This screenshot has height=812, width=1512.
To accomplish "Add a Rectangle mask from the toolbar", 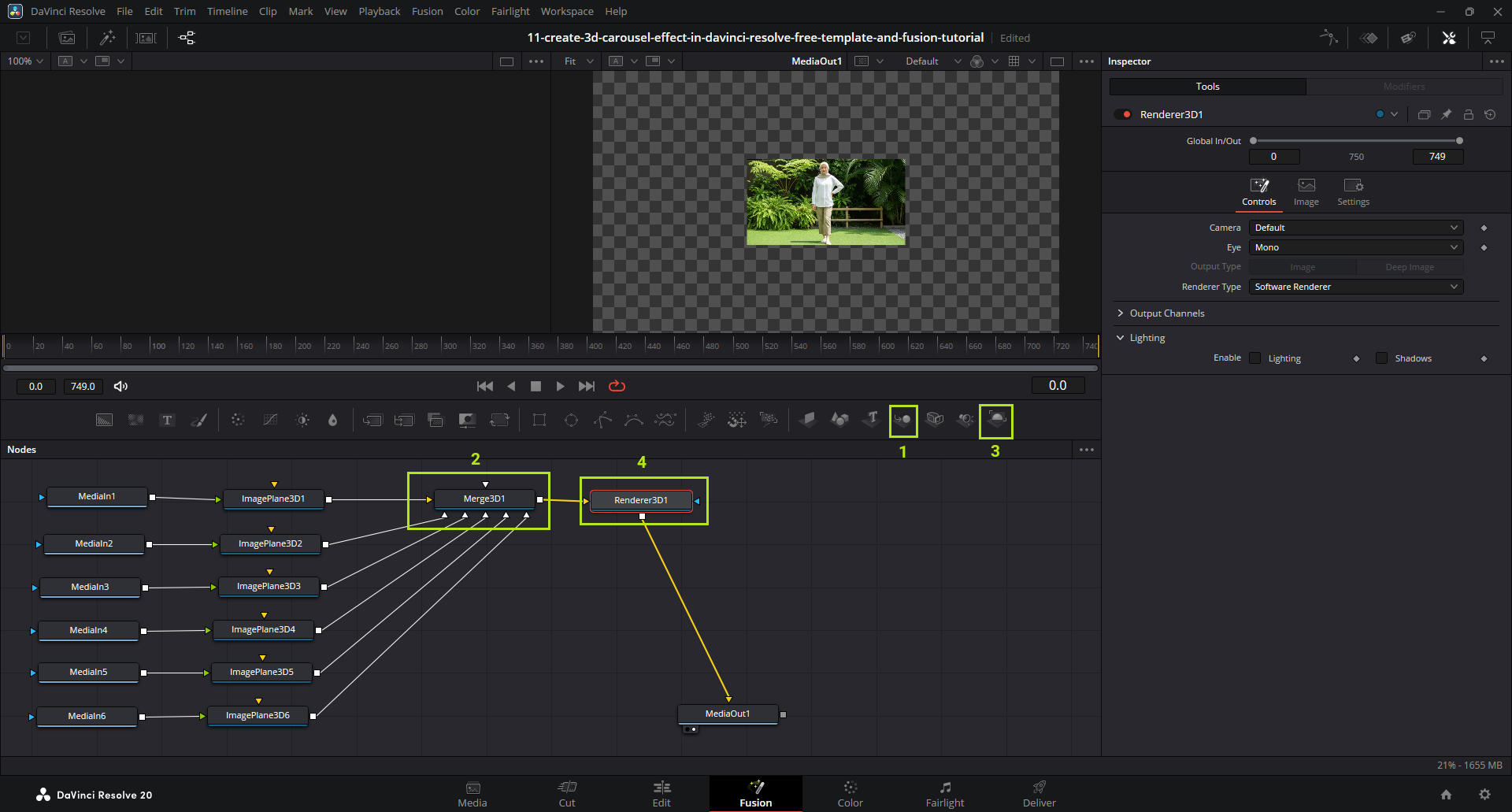I will point(539,421).
